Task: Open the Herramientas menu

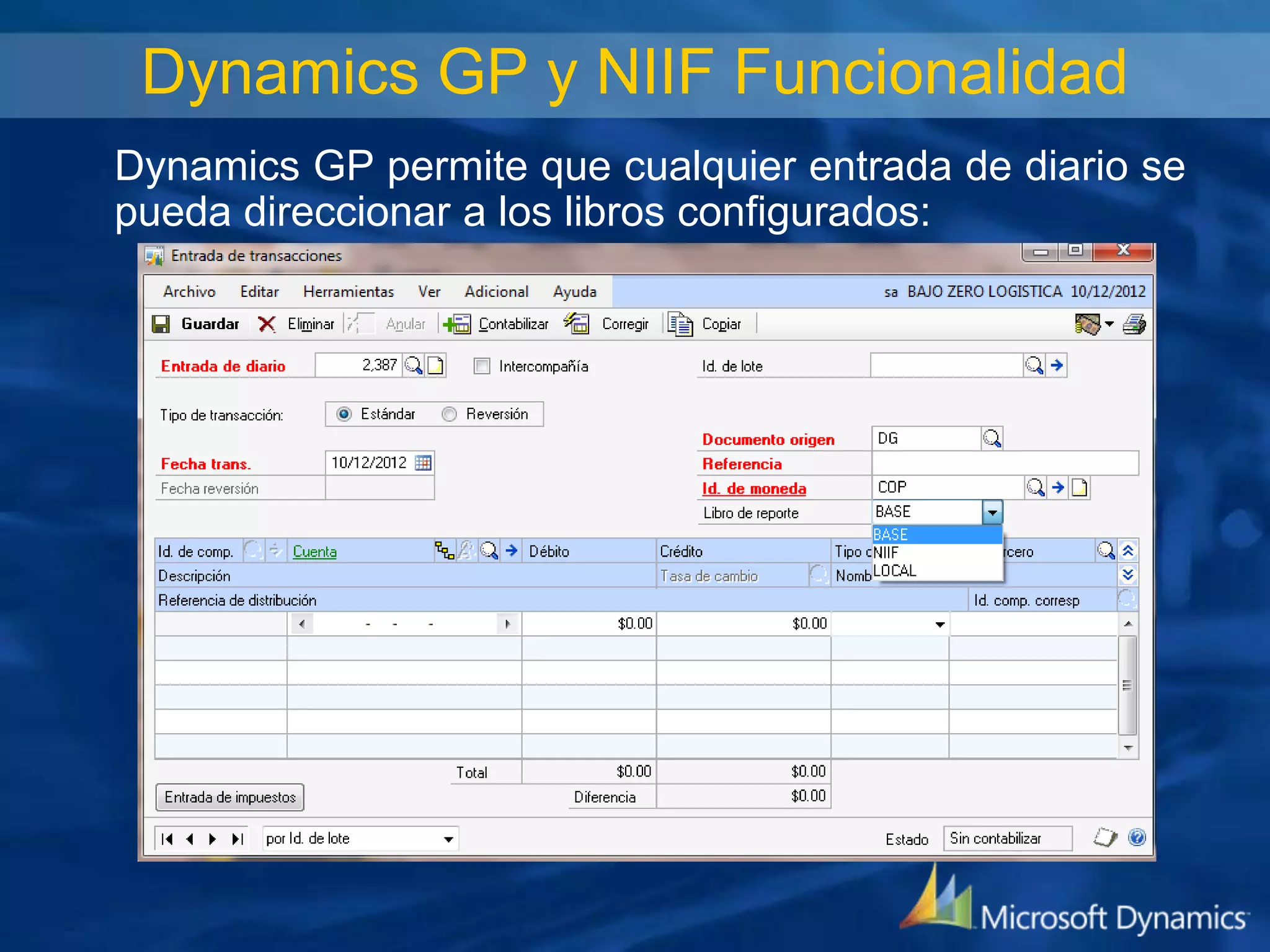Action: pos(349,291)
